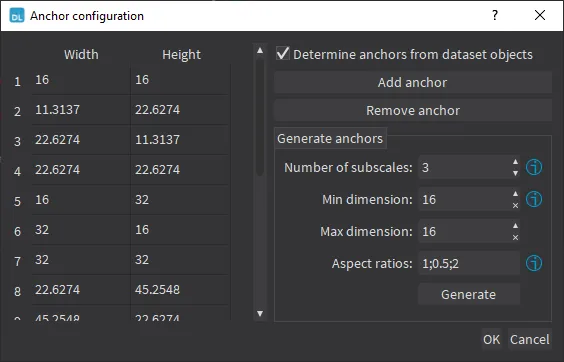This screenshot has height=362, width=564.
Task: Click Height cell 11.3137 in row 3
Action: click(x=180, y=140)
